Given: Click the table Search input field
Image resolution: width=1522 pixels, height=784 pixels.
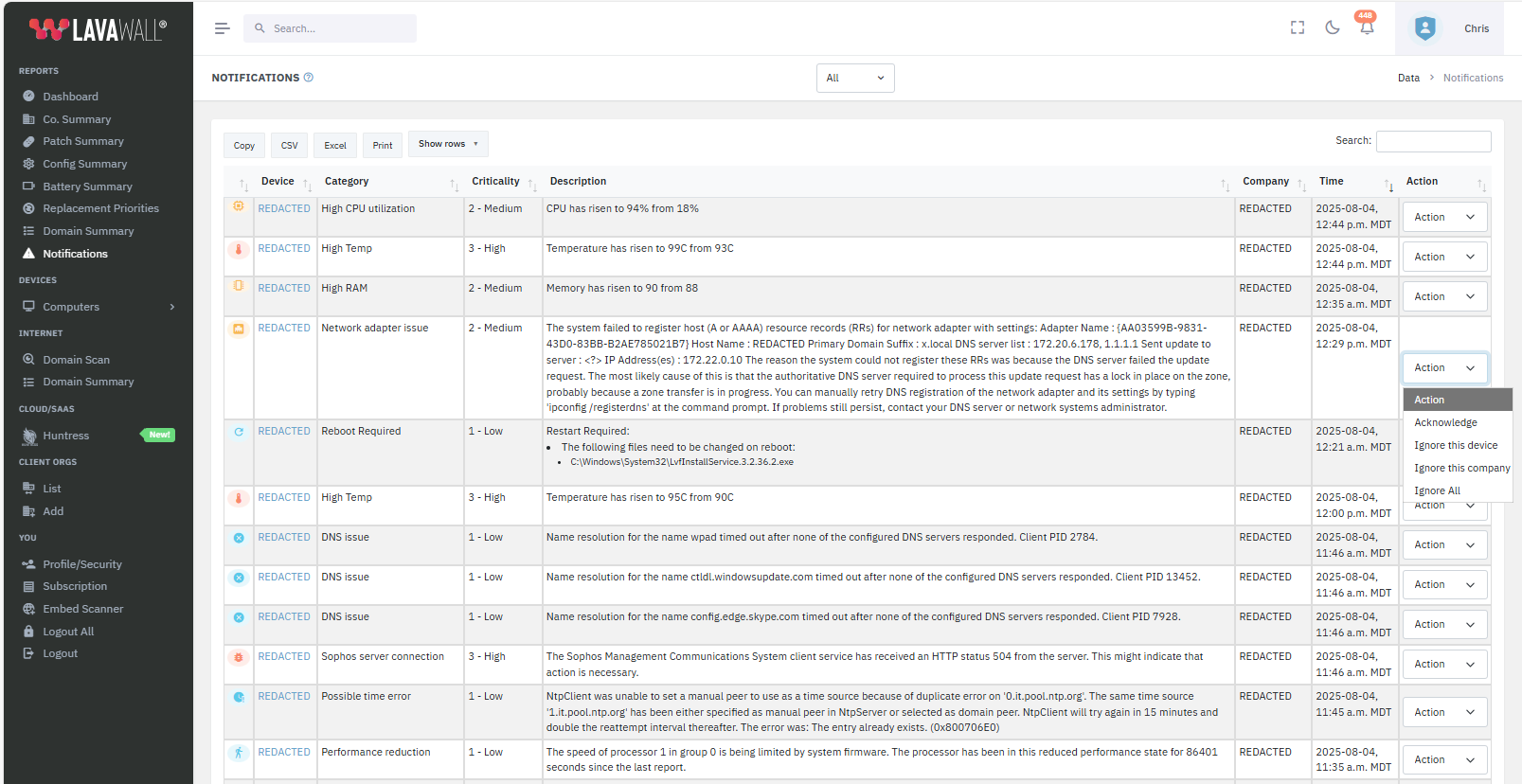Looking at the screenshot, I should click(x=1433, y=141).
